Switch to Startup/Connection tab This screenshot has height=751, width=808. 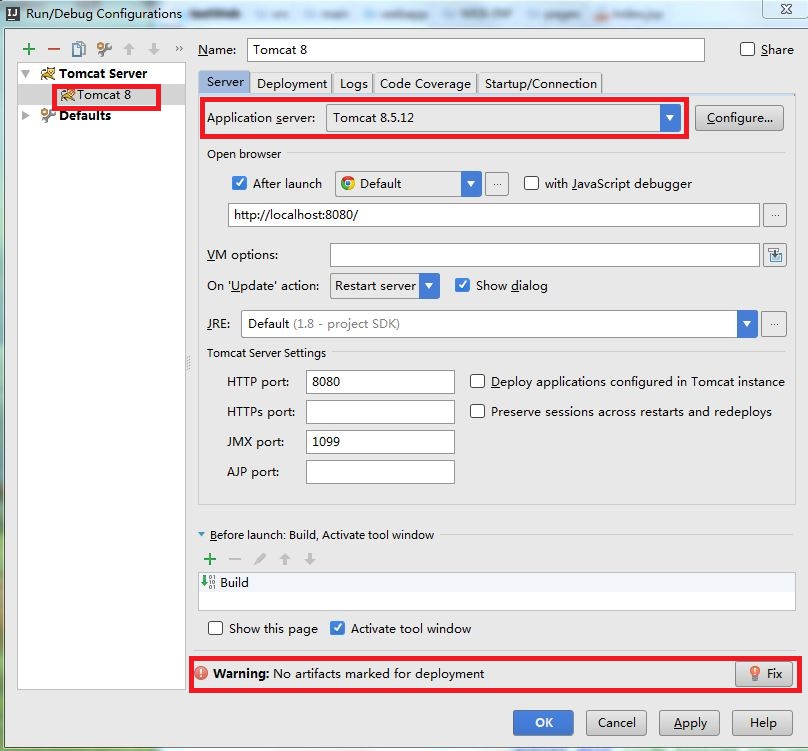(x=541, y=84)
